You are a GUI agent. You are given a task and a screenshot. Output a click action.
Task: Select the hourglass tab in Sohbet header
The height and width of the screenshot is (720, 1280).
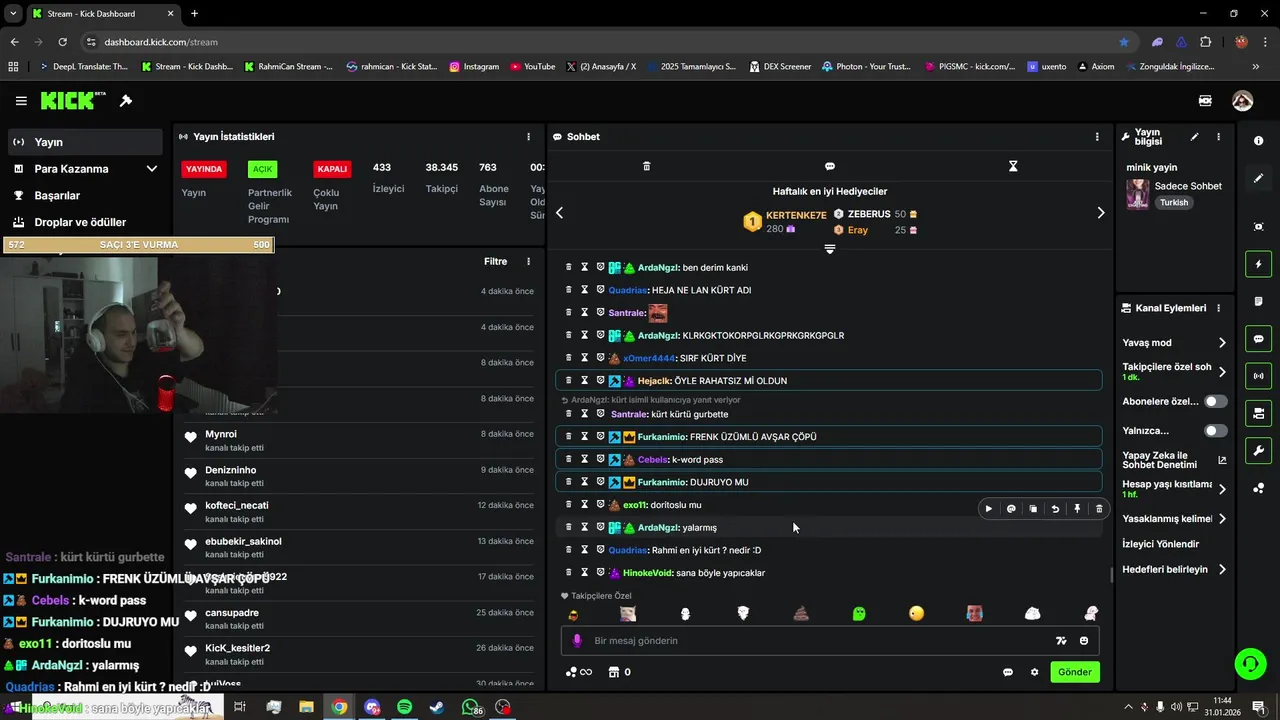coord(1013,166)
